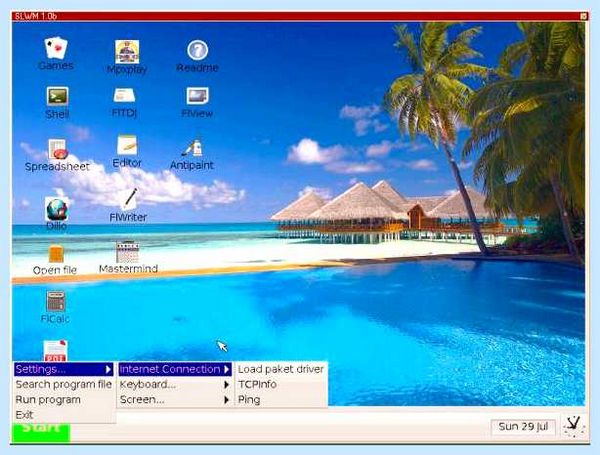Click the SLWM 1.0b red title bar
This screenshot has width=600, height=455.
(298, 16)
